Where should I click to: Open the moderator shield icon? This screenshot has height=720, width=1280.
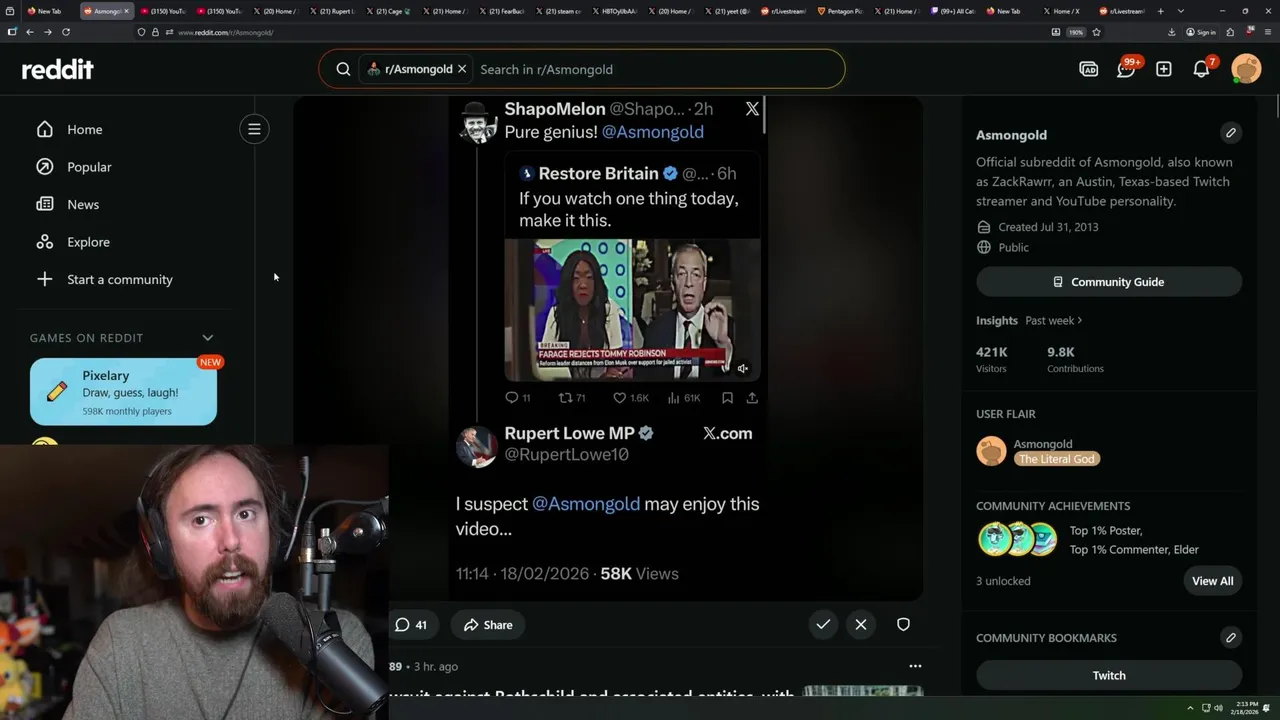tap(903, 625)
